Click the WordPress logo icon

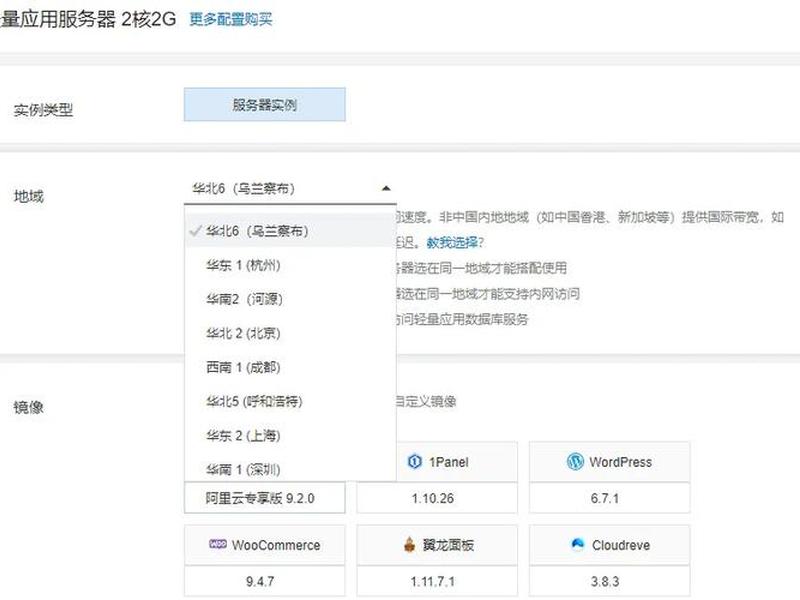(x=575, y=462)
